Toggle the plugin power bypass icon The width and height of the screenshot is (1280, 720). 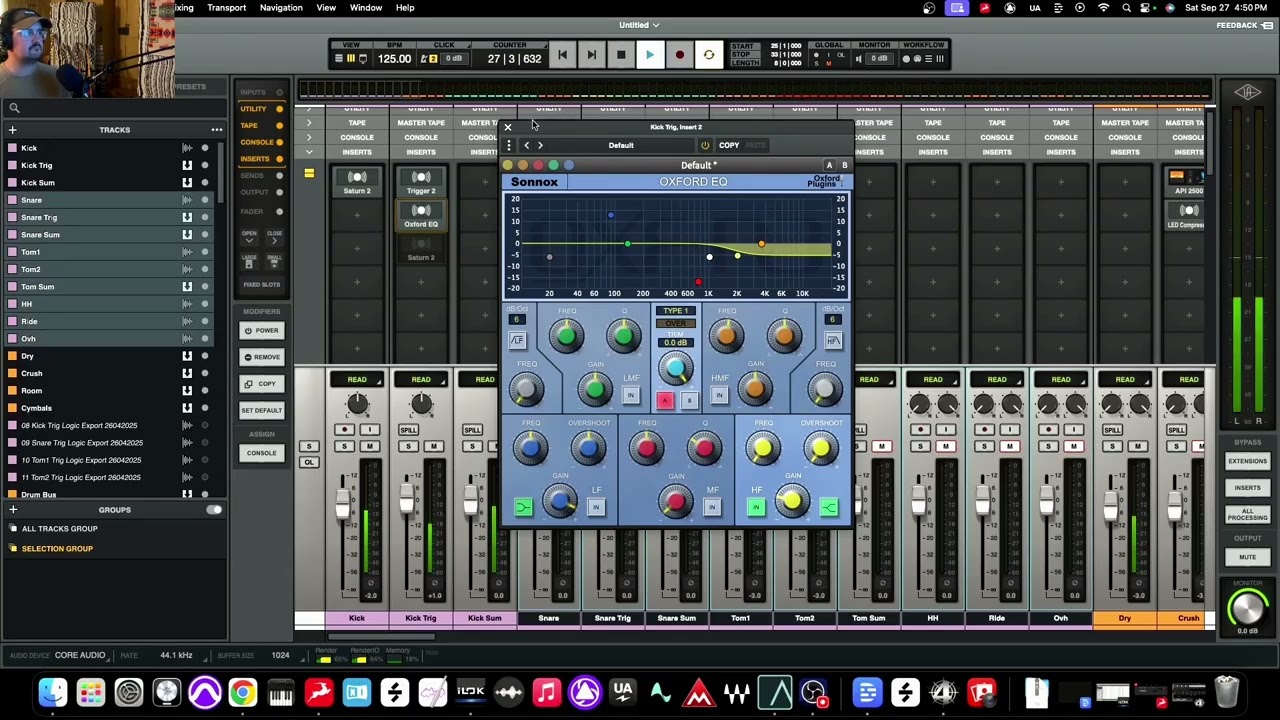705,145
